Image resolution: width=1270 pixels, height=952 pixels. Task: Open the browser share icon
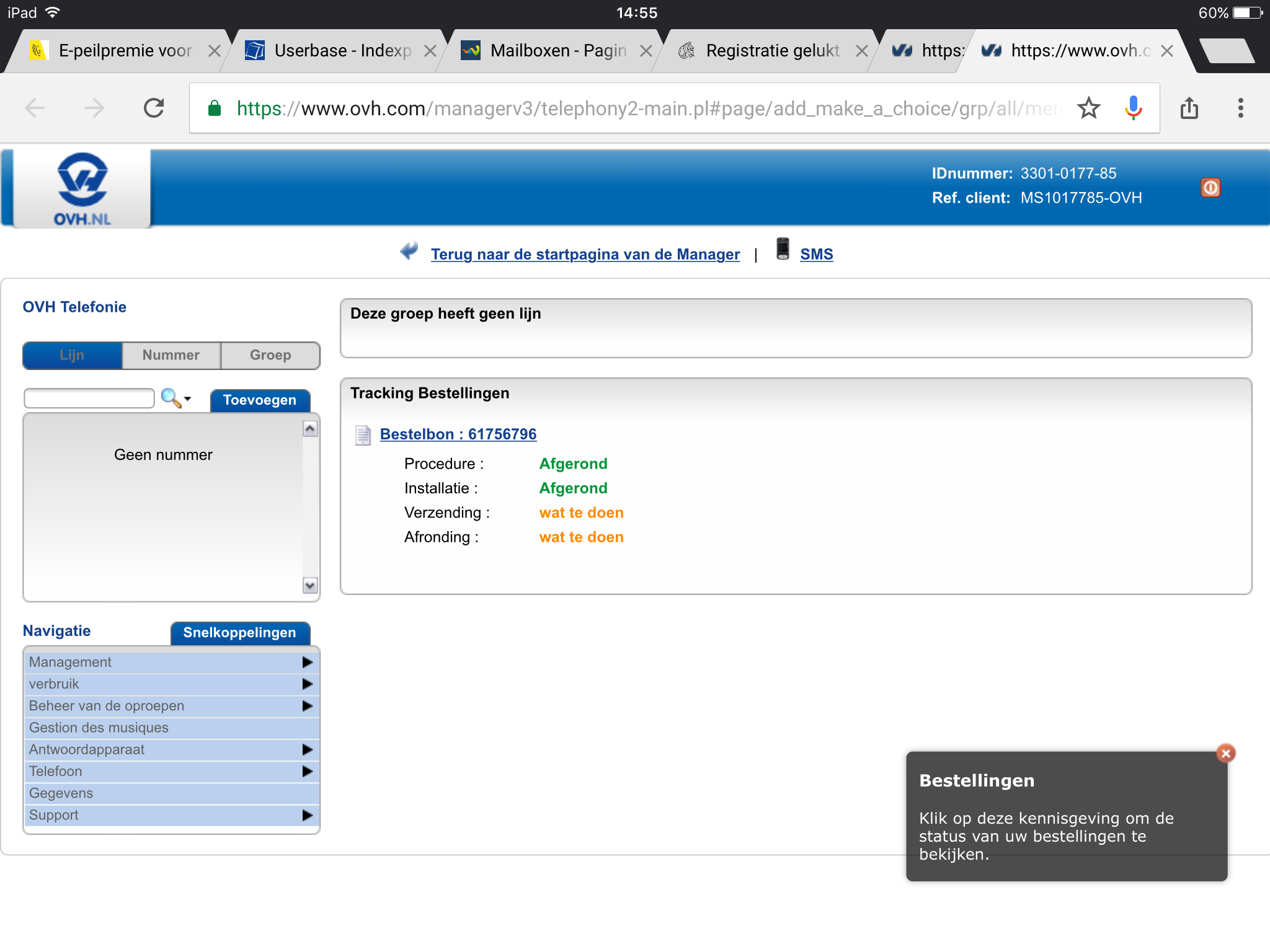pyautogui.click(x=1189, y=108)
